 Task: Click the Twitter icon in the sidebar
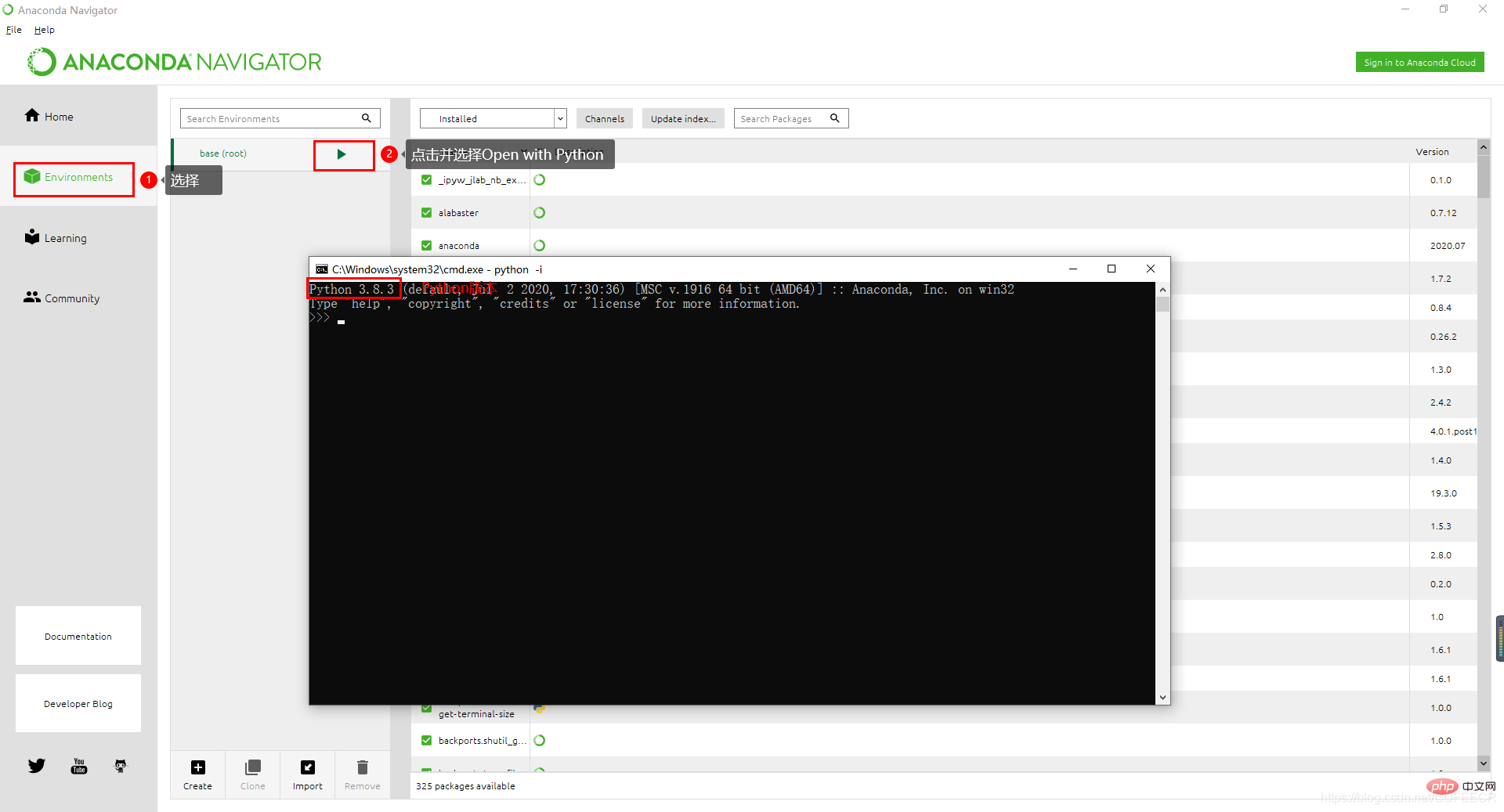37,766
